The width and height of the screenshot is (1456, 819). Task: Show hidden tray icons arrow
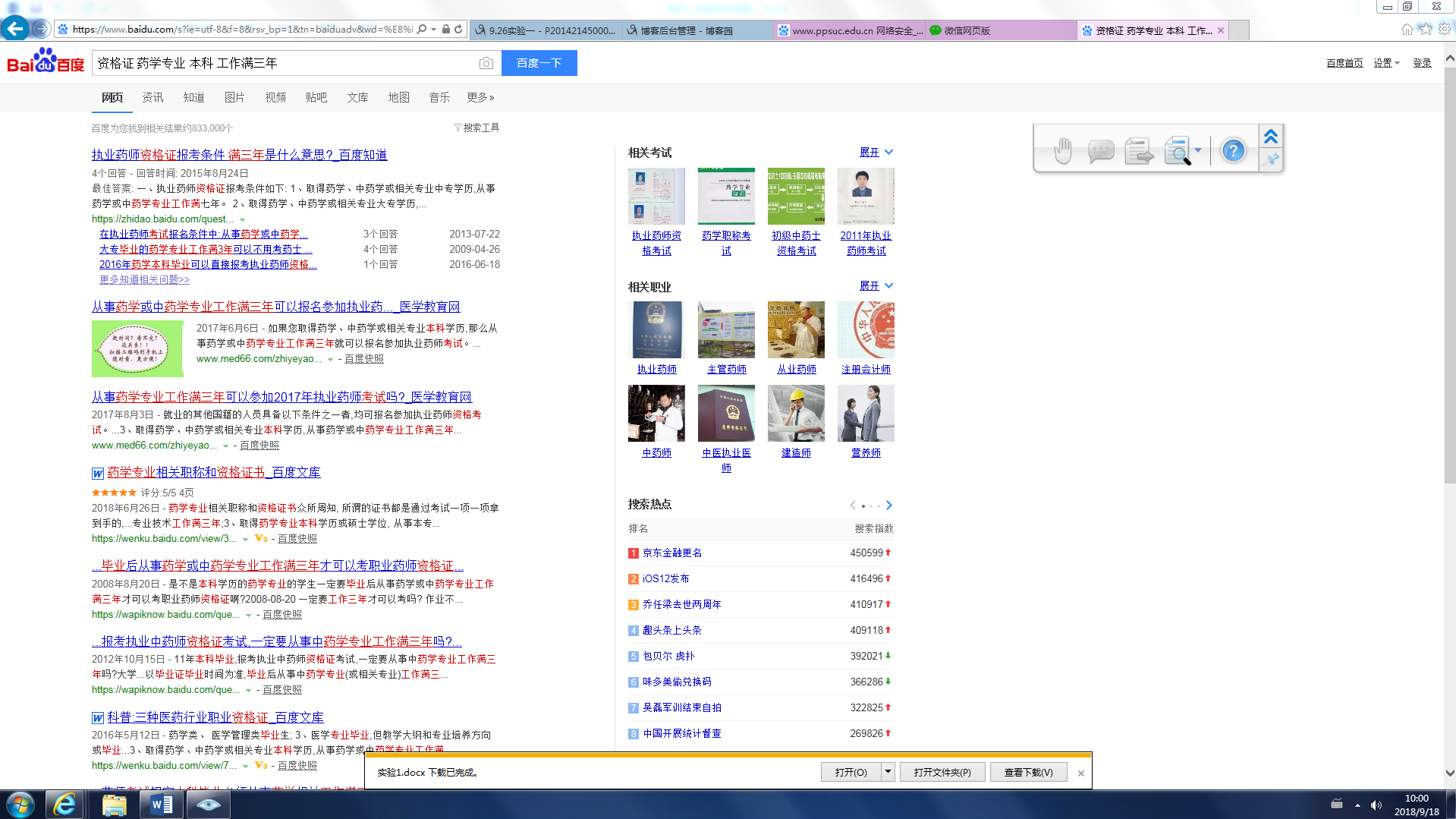click(1357, 805)
